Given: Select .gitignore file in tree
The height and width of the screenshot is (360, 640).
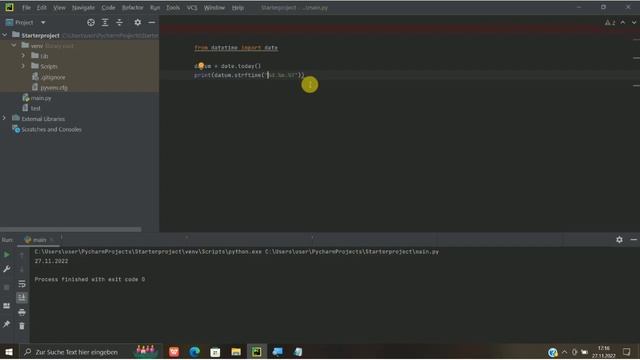Looking at the screenshot, I should (53, 77).
